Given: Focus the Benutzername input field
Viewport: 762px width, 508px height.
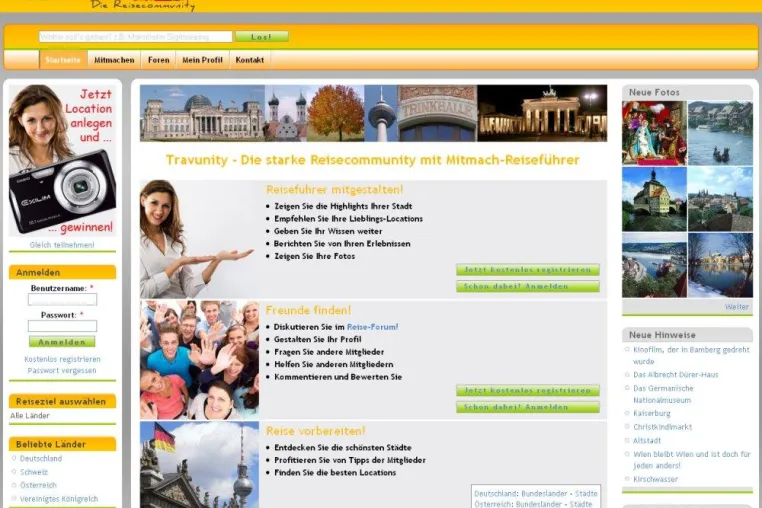Looking at the screenshot, I should (62, 299).
